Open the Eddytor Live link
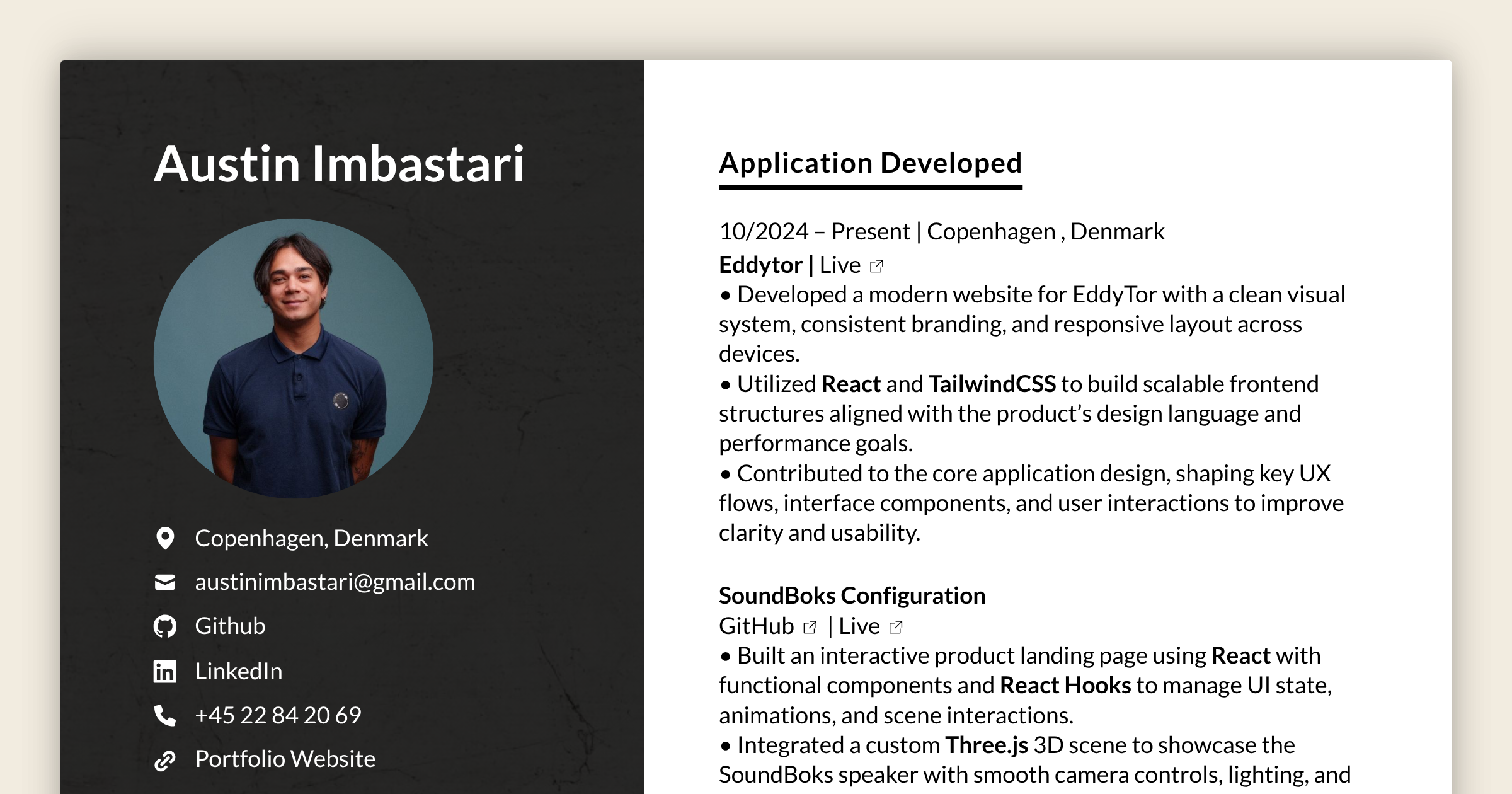This screenshot has width=1512, height=794. coord(839,265)
